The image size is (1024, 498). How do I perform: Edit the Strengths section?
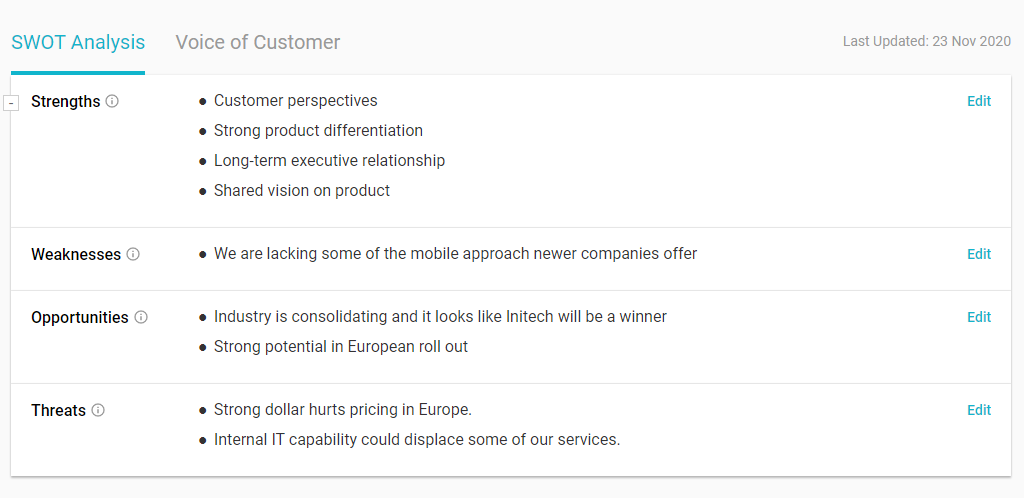pos(979,101)
